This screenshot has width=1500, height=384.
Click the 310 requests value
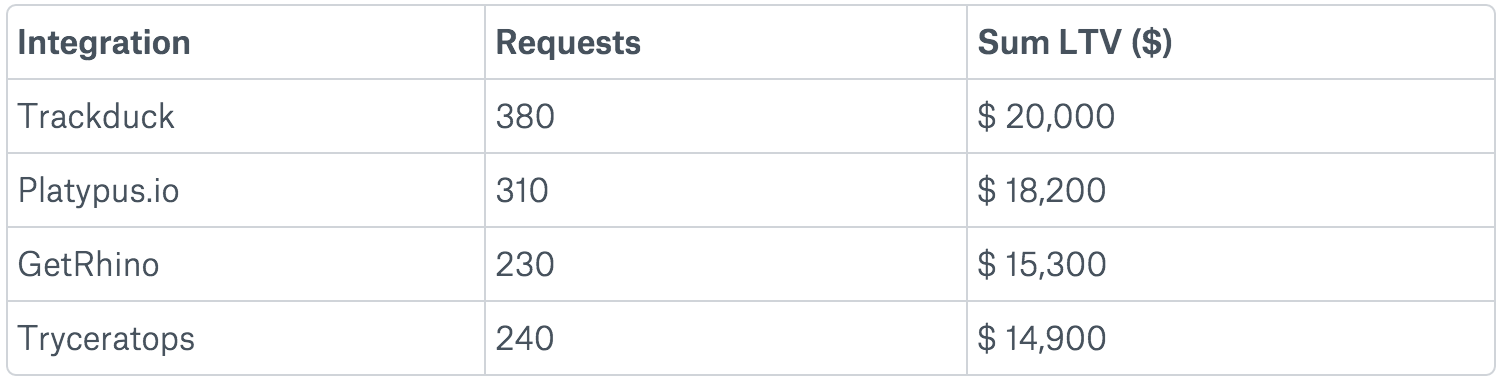pyautogui.click(x=522, y=191)
